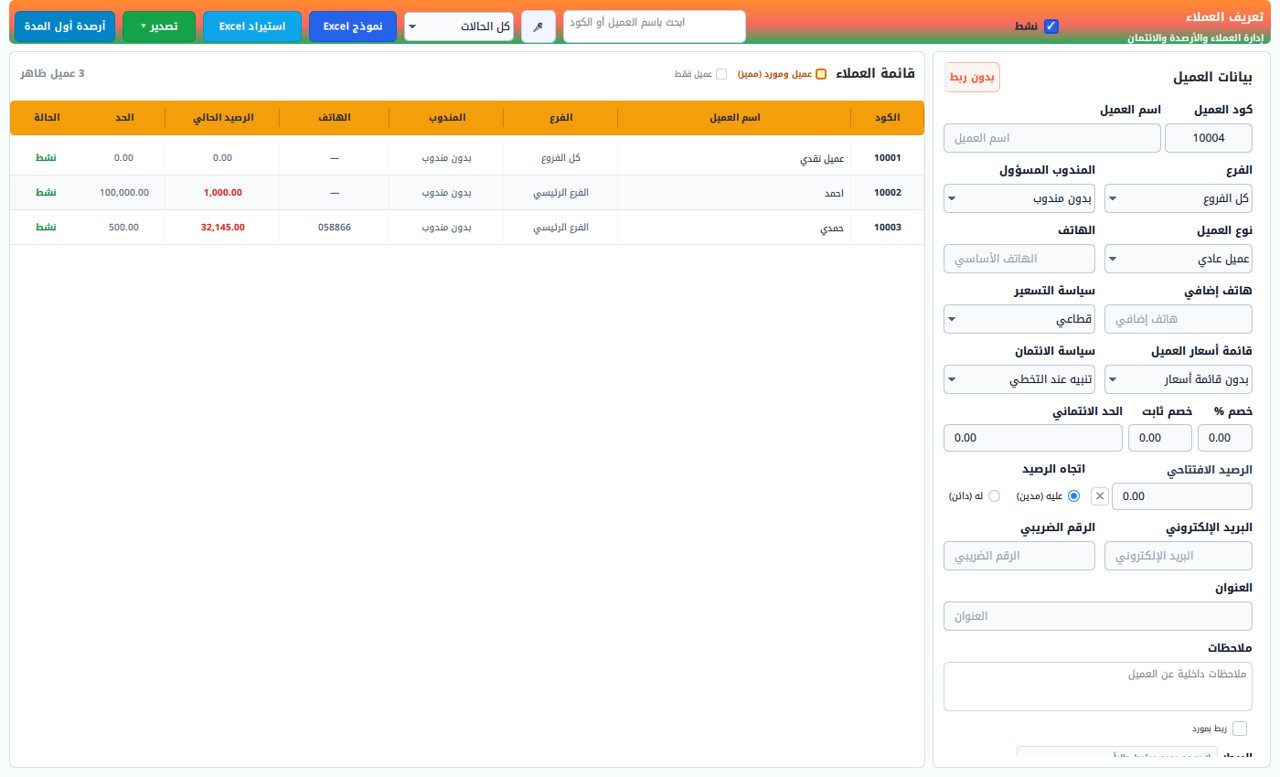
Task: Click the الكود column header
Action: click(x=887, y=117)
